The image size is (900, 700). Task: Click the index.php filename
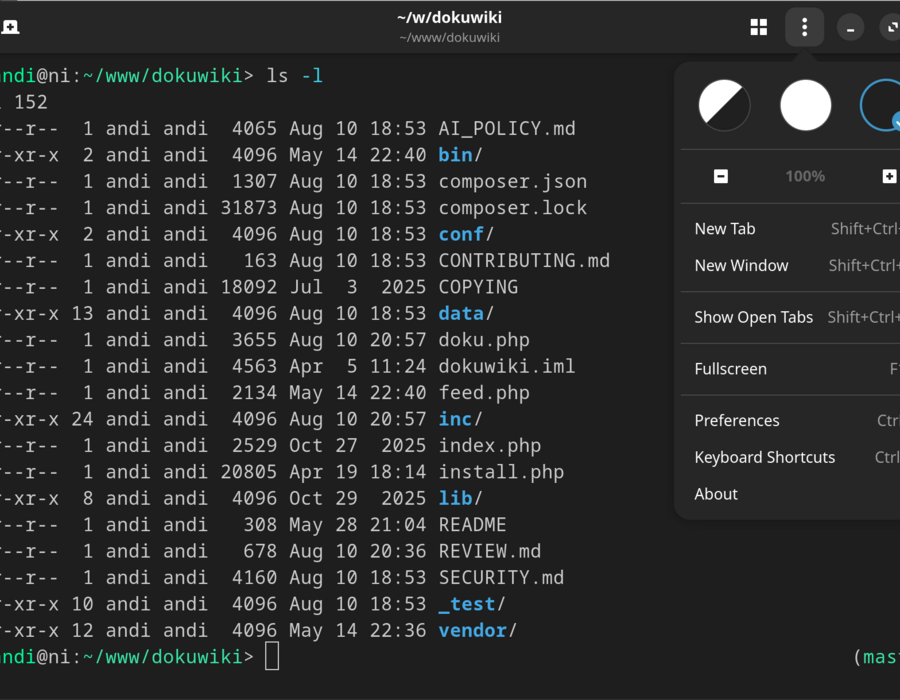(x=490, y=445)
